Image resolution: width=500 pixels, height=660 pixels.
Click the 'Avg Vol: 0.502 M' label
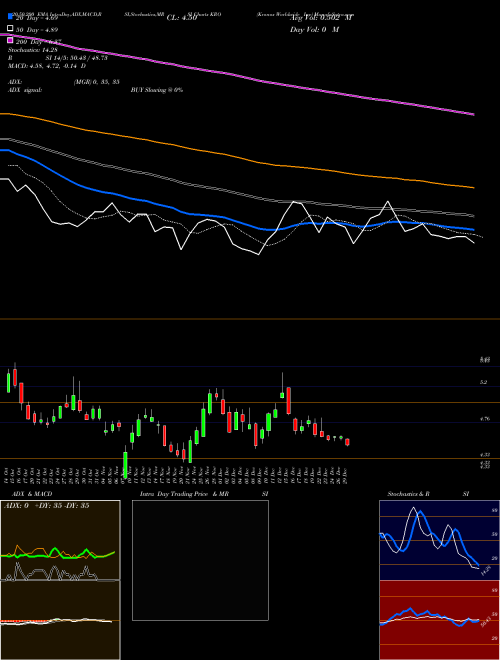(x=321, y=18)
